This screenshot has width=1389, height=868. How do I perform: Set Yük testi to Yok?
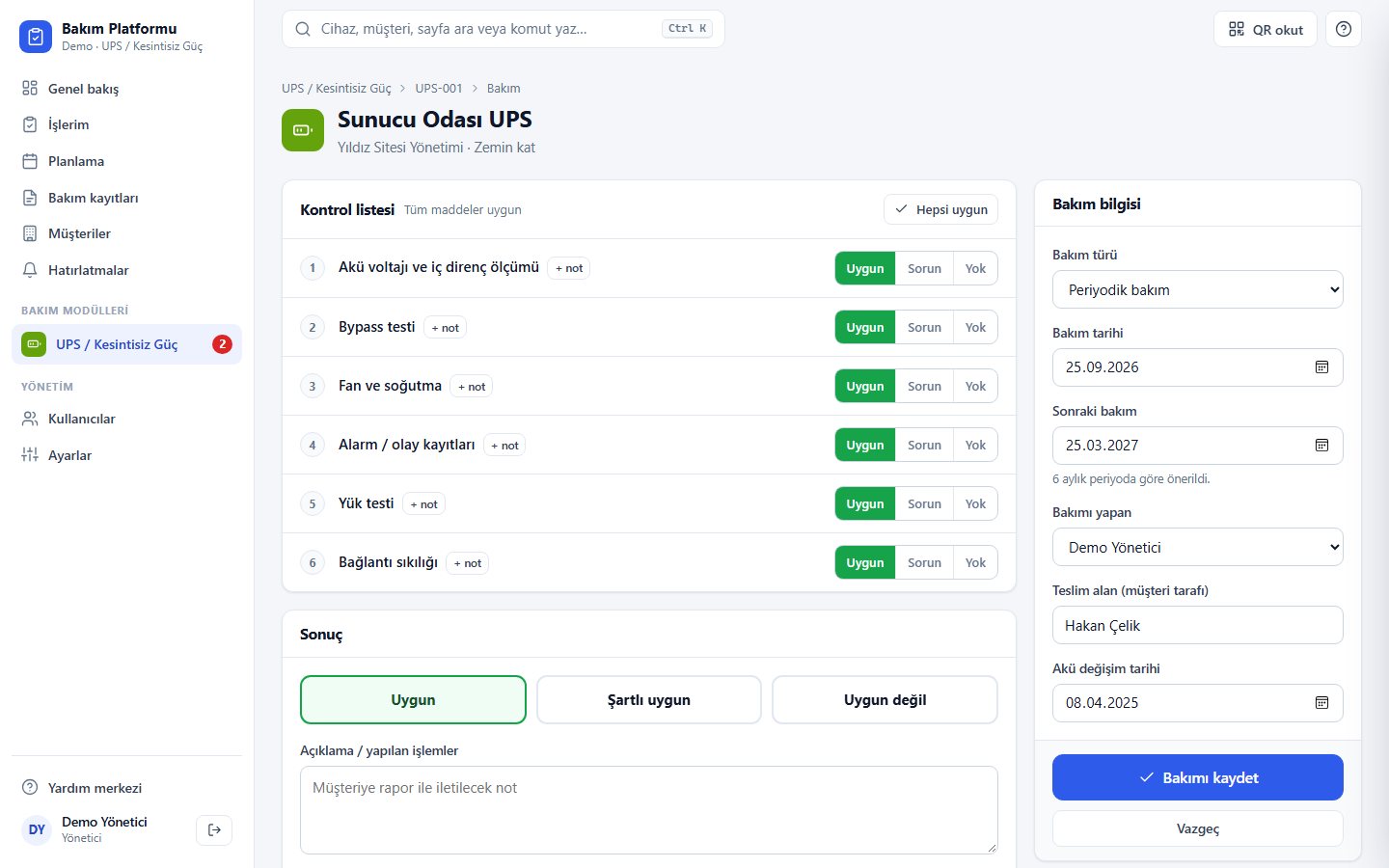tap(975, 504)
